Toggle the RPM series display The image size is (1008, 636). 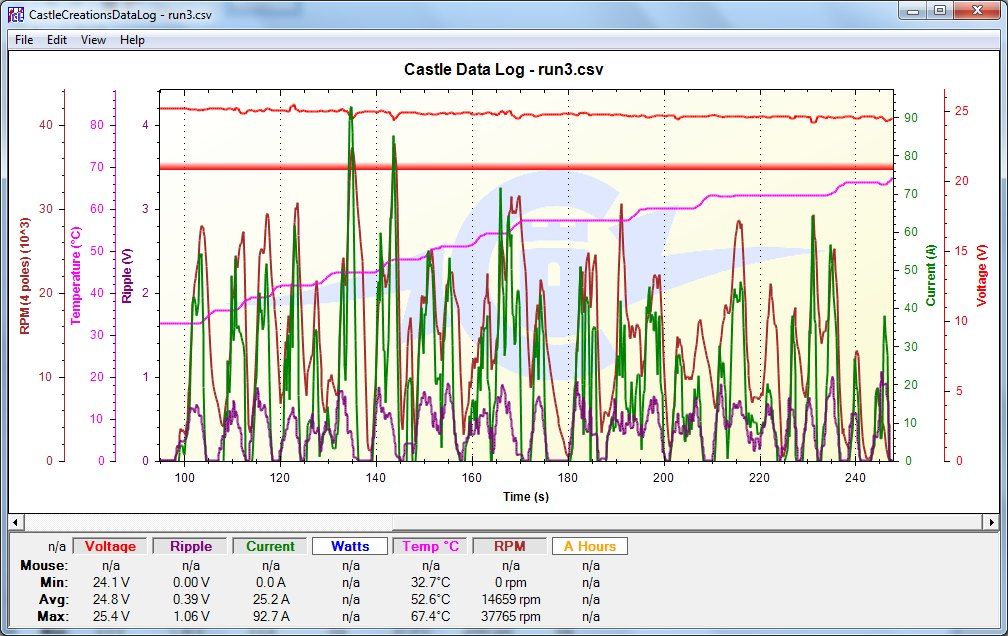[510, 546]
